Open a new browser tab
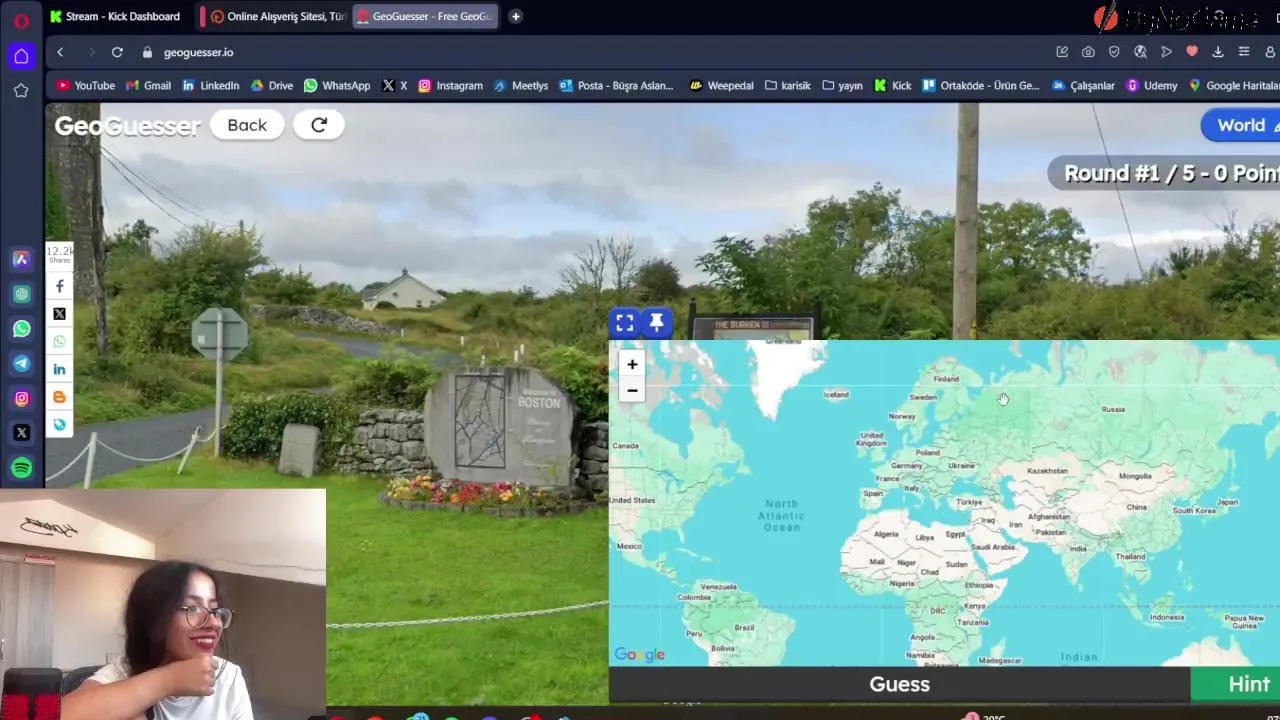This screenshot has width=1280, height=720. [x=515, y=16]
